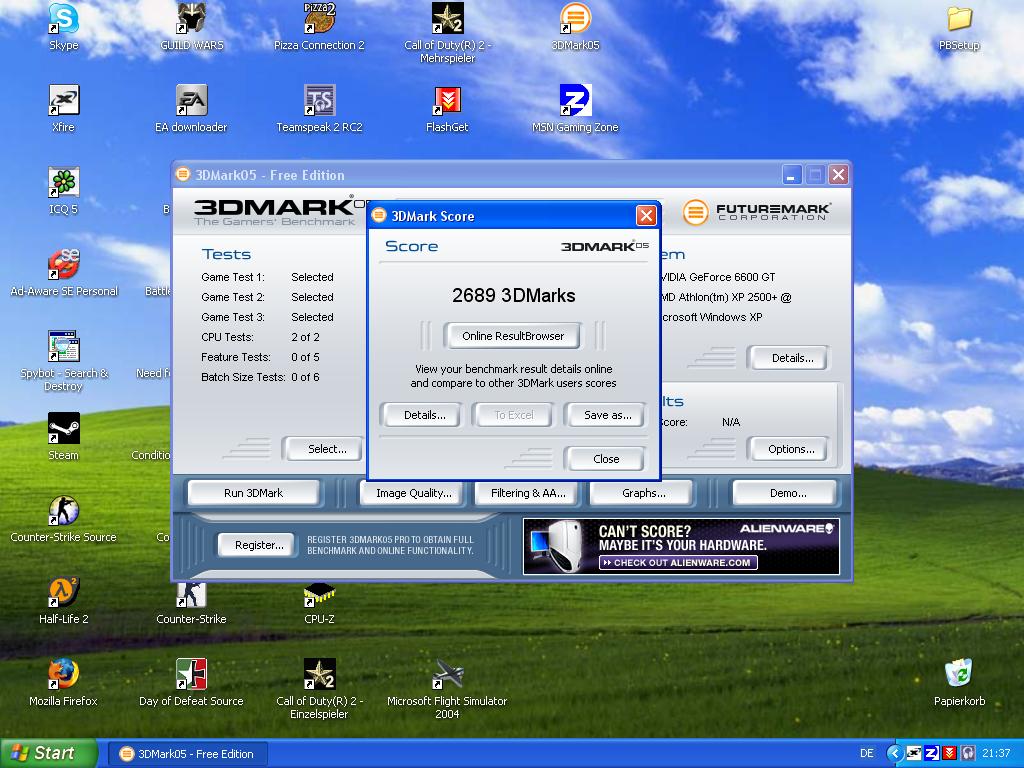
Task: Open Spybot Search & Destroy icon
Action: pyautogui.click(x=63, y=347)
